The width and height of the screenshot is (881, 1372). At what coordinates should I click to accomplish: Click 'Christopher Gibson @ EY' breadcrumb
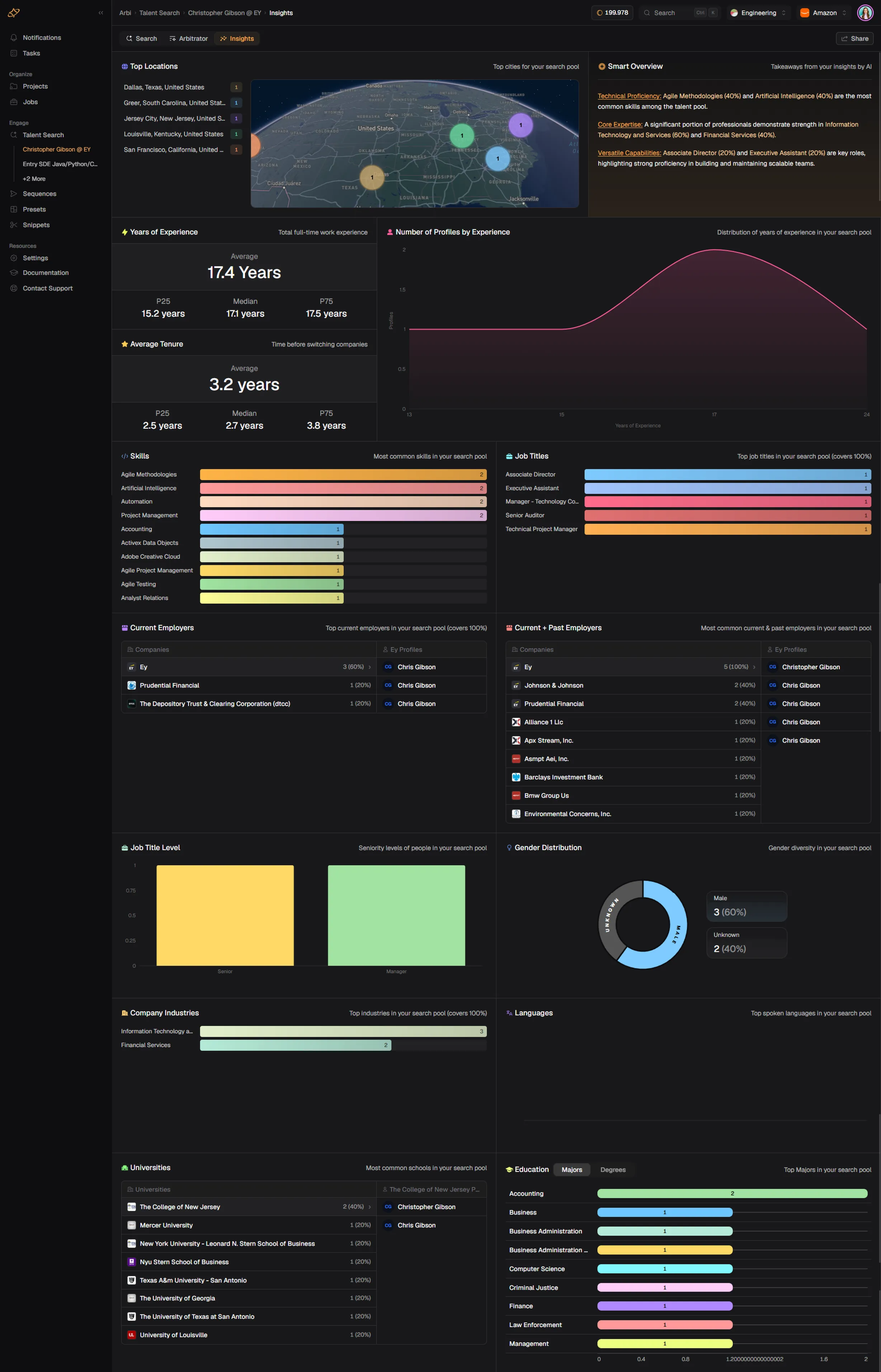coord(224,13)
